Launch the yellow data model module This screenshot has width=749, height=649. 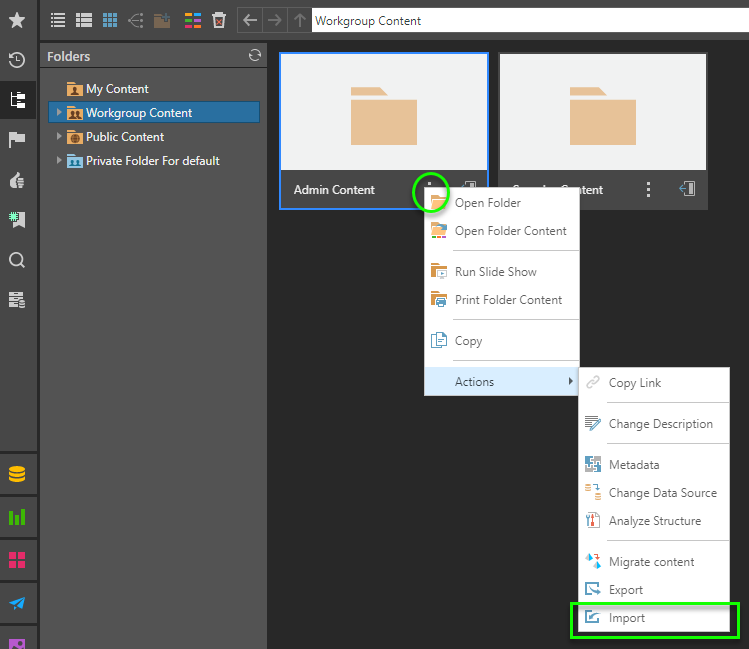pyautogui.click(x=17, y=474)
